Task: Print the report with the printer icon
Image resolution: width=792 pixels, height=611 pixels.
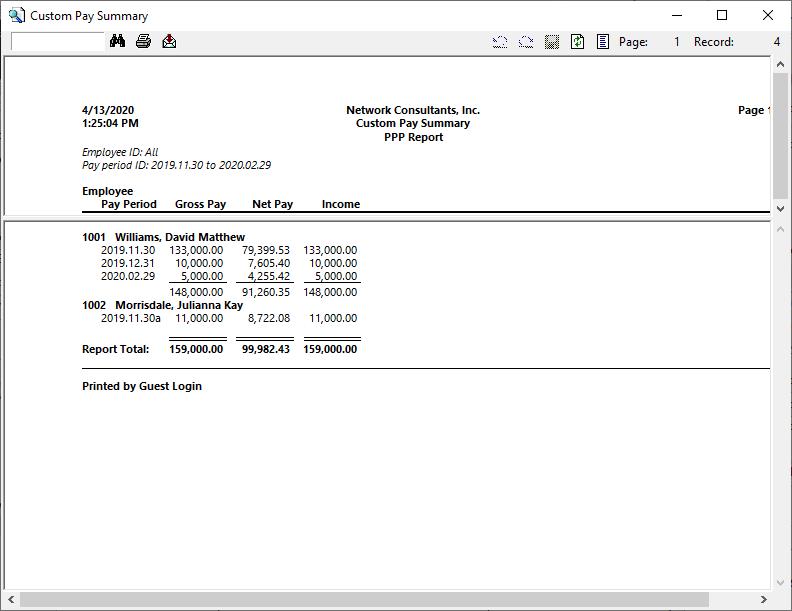Action: (143, 41)
